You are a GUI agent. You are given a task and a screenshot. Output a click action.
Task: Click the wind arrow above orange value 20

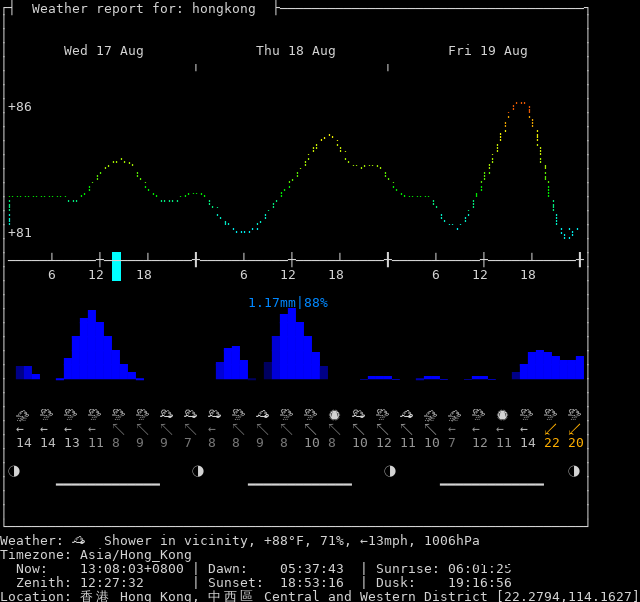click(575, 429)
